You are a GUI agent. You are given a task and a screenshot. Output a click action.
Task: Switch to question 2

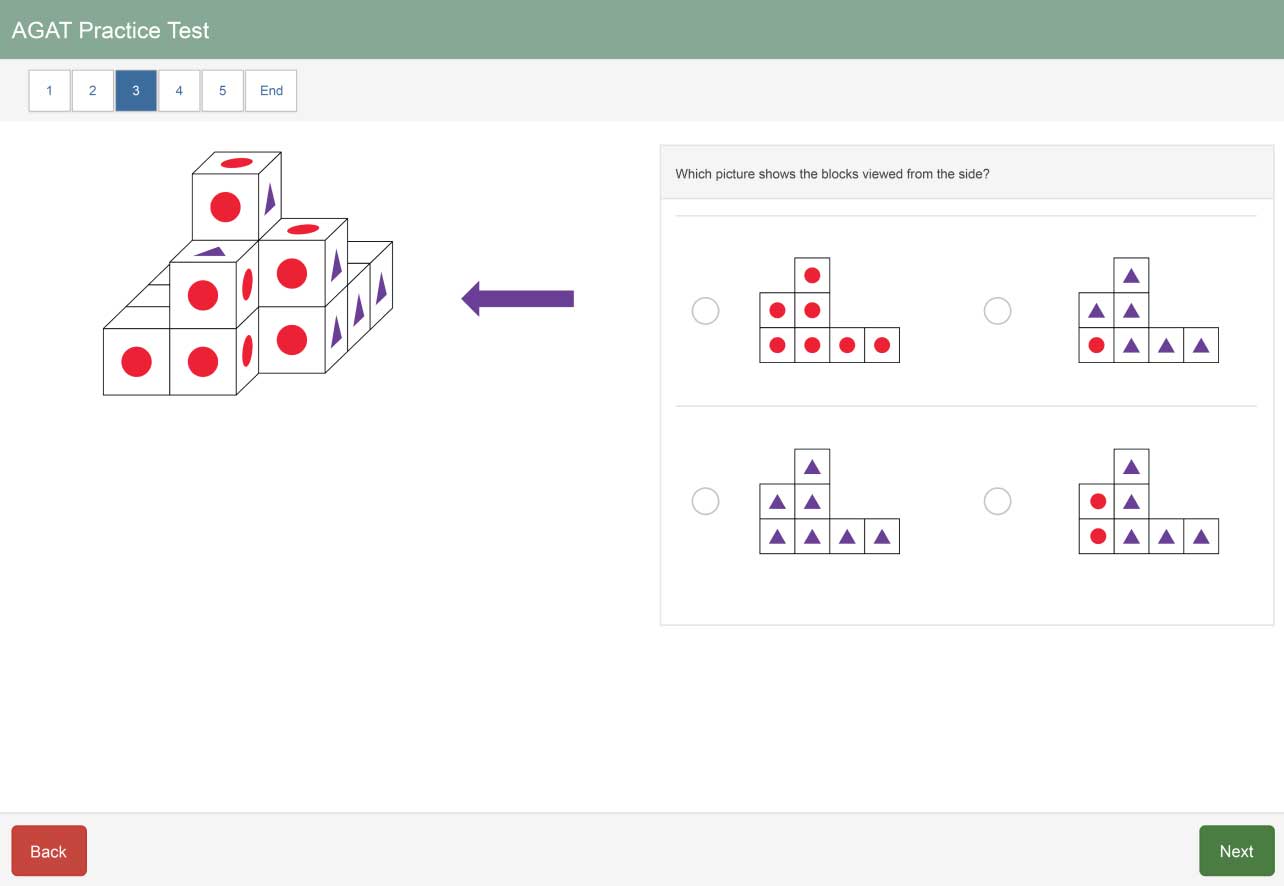(x=92, y=90)
